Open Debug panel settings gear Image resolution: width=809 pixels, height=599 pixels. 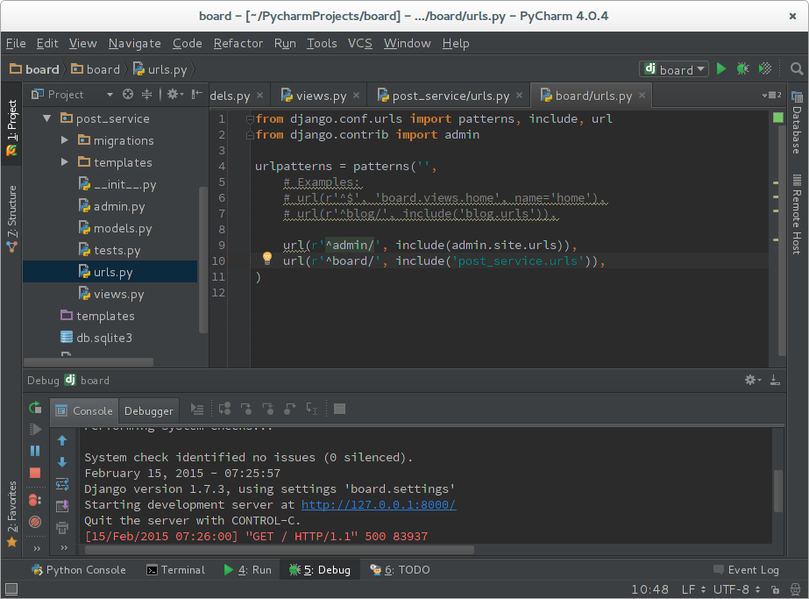pos(753,380)
